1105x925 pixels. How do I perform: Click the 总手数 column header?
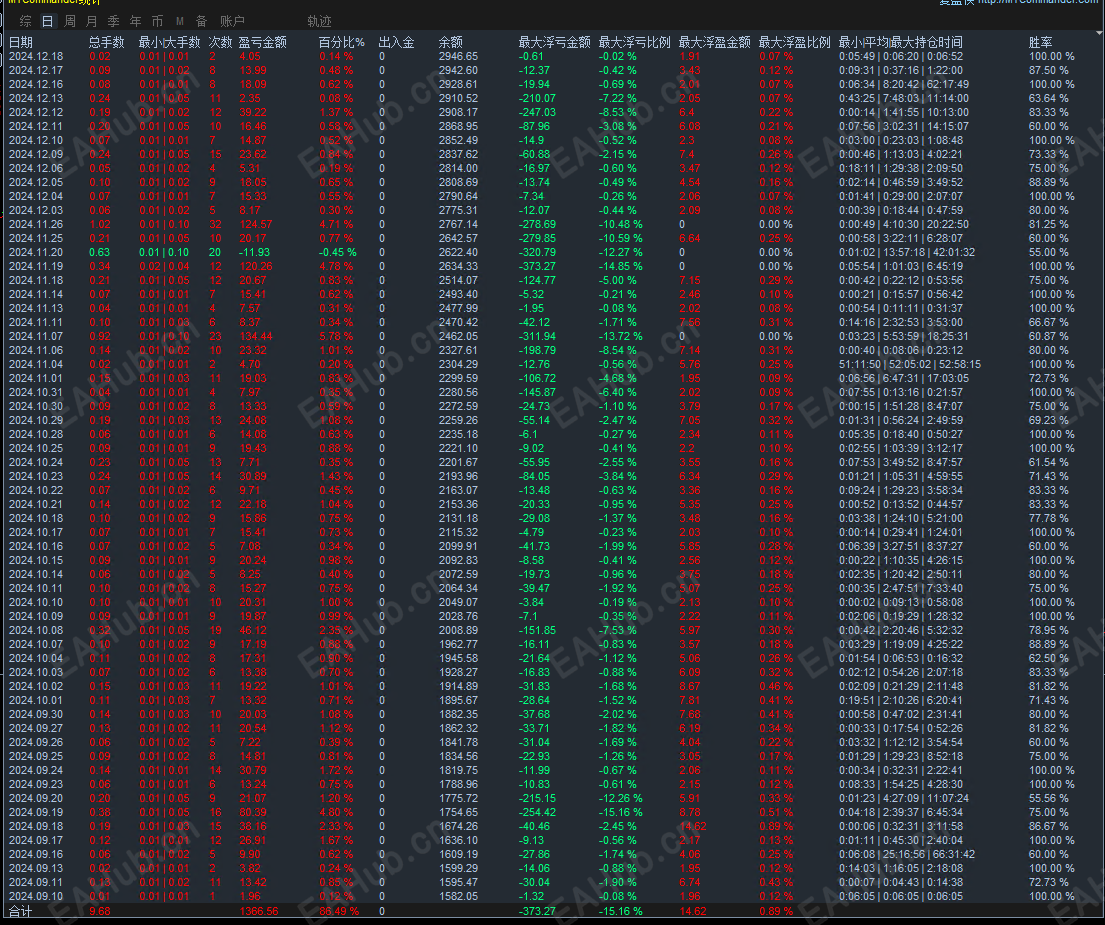click(x=106, y=42)
